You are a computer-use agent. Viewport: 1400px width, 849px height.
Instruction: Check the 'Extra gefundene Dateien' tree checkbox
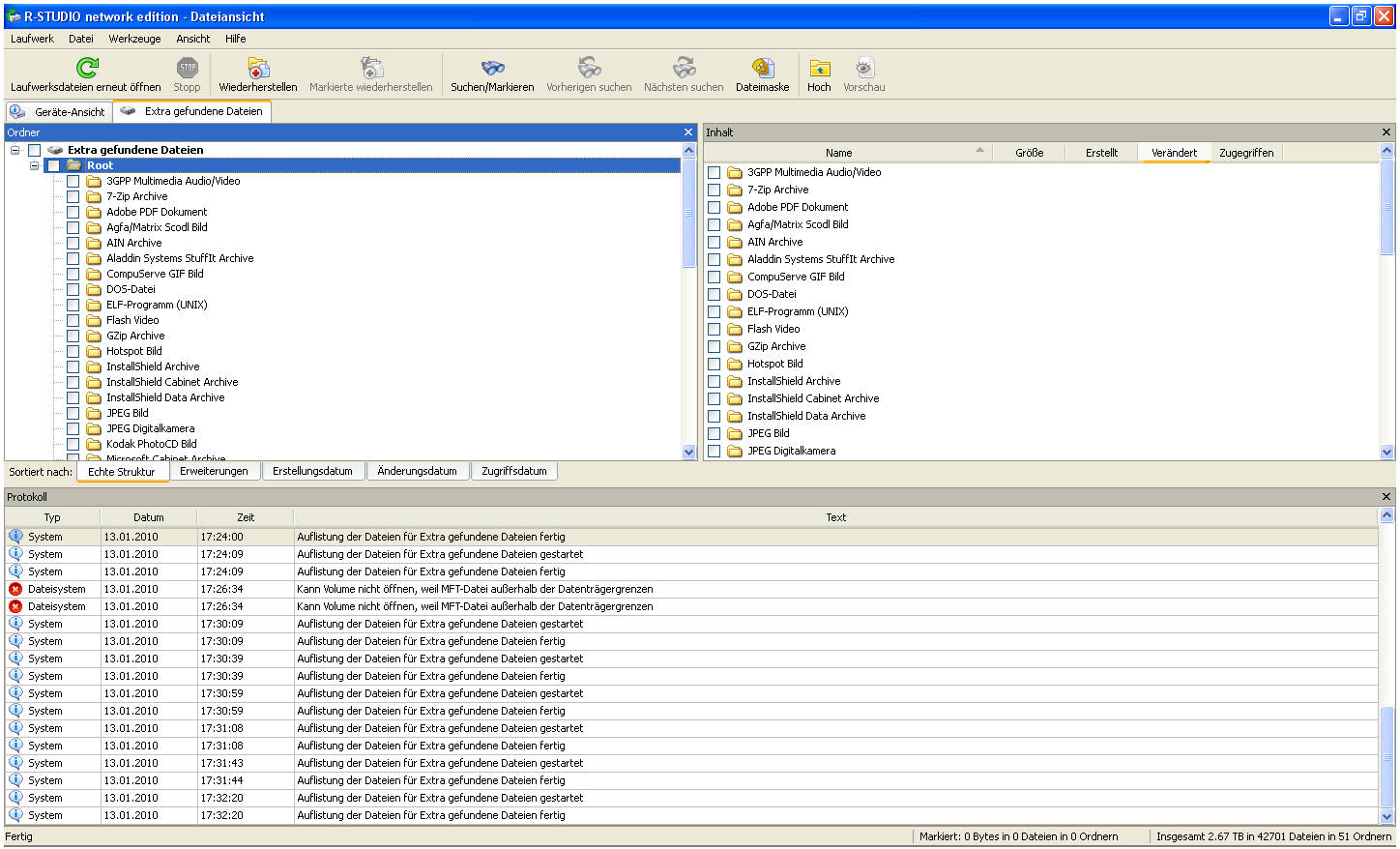tap(34, 150)
